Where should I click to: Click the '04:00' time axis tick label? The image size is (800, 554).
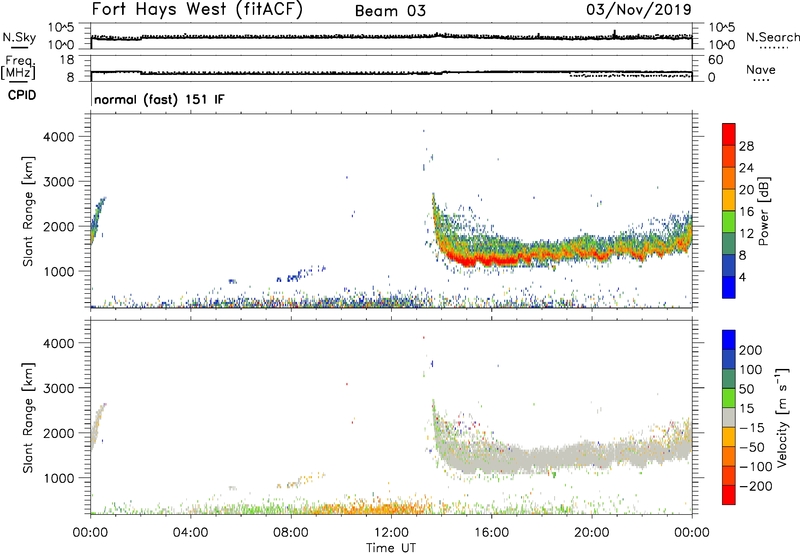[x=190, y=533]
